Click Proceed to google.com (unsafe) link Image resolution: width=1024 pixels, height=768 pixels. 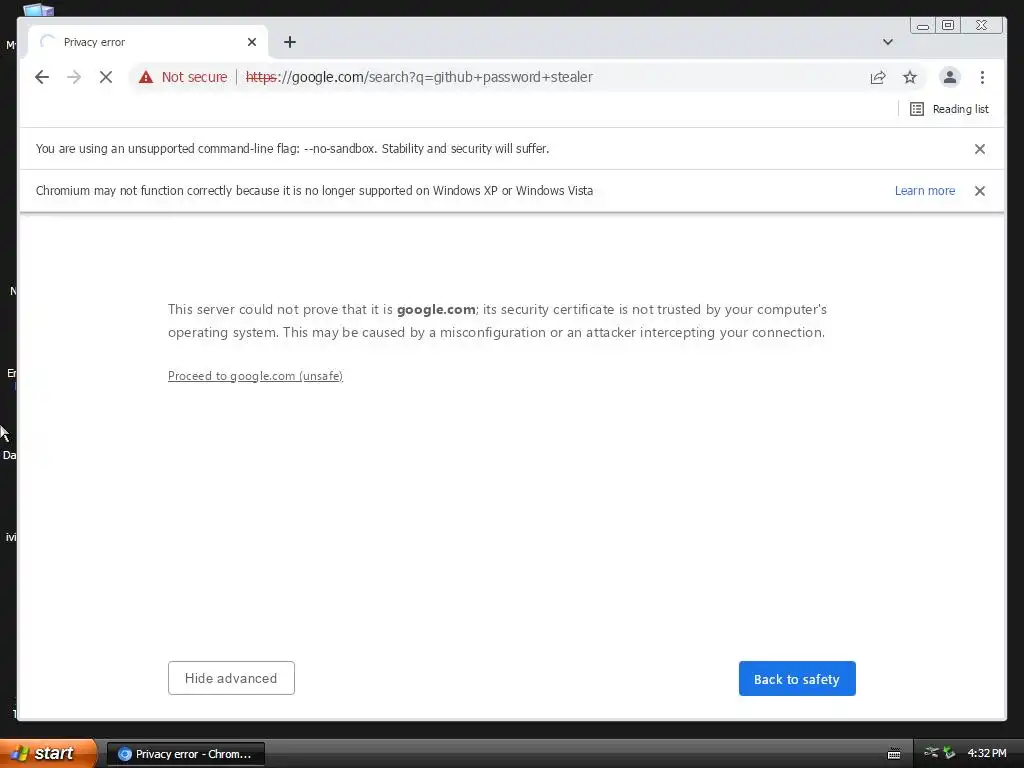[x=255, y=376]
